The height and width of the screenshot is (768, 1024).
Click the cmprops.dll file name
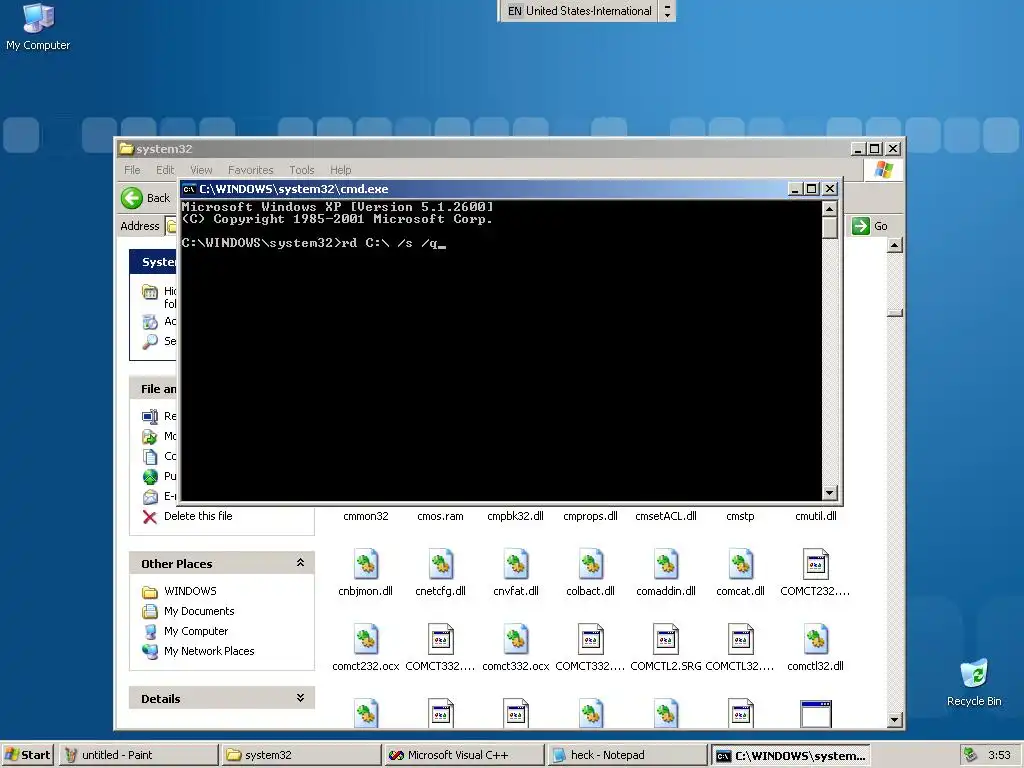[x=590, y=516]
